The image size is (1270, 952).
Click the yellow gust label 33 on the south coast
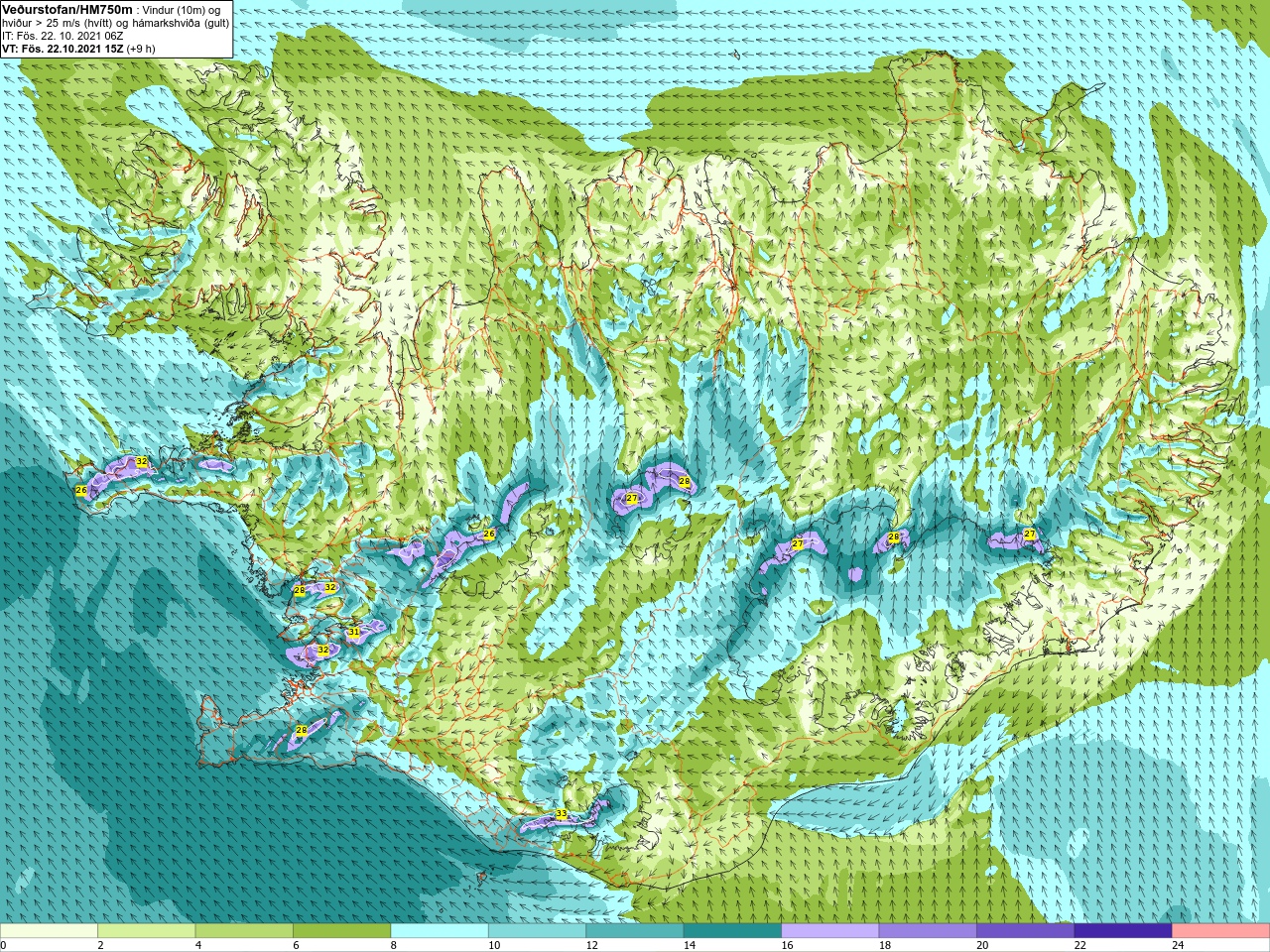562,814
